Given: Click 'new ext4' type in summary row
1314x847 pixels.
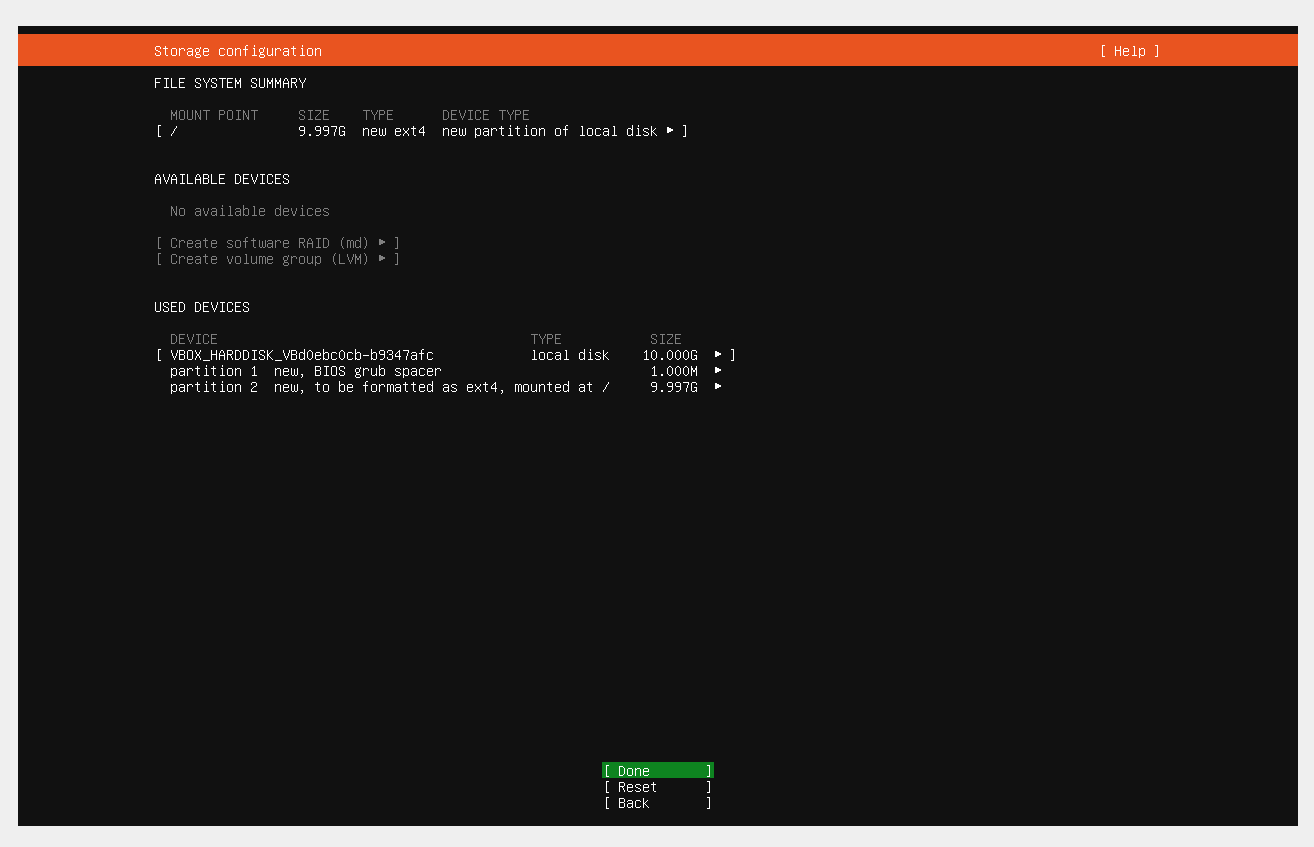Looking at the screenshot, I should [x=394, y=131].
